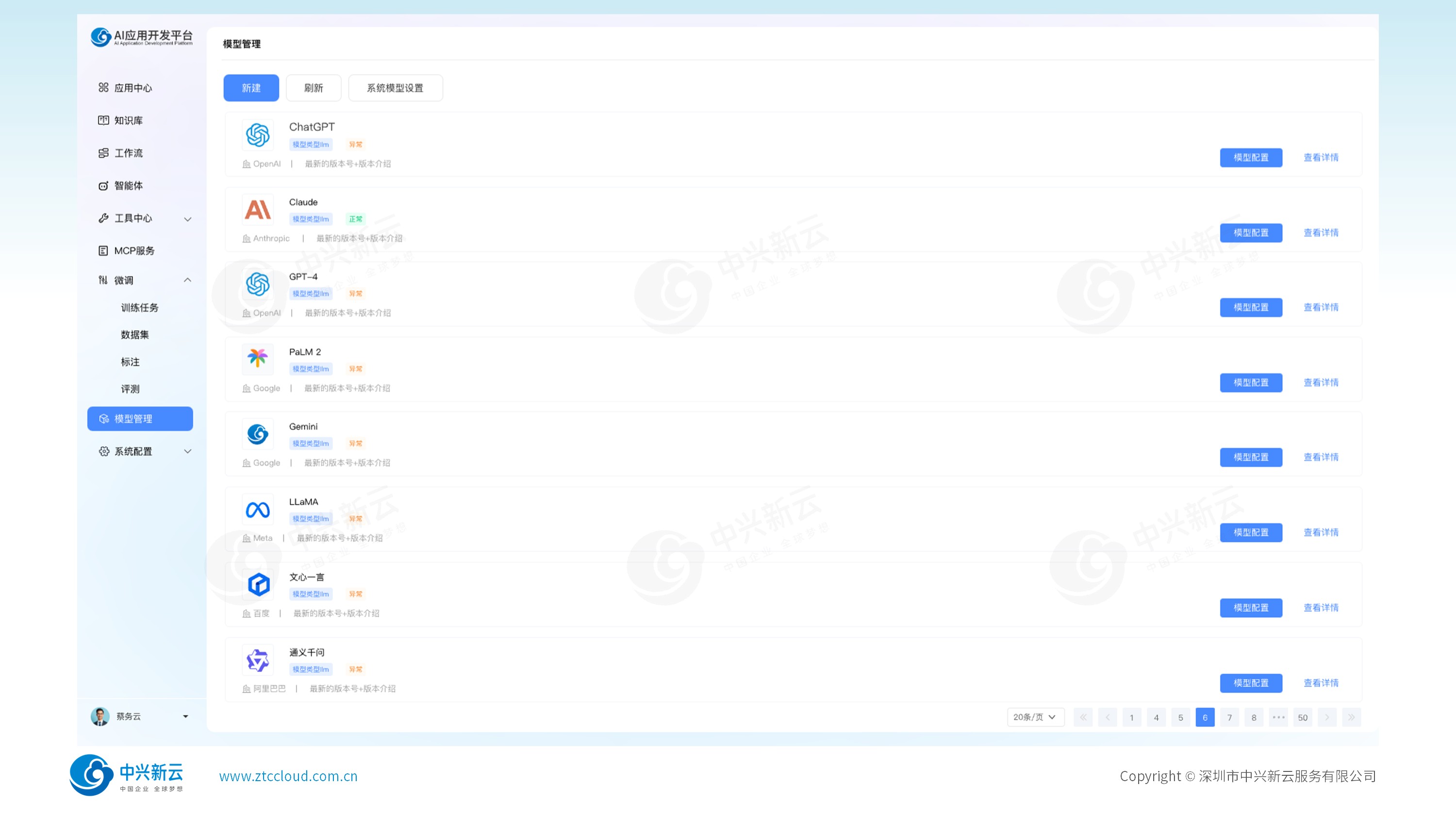Click the GPT-4 model logo
Screen dimensions: 1456x819
(258, 284)
